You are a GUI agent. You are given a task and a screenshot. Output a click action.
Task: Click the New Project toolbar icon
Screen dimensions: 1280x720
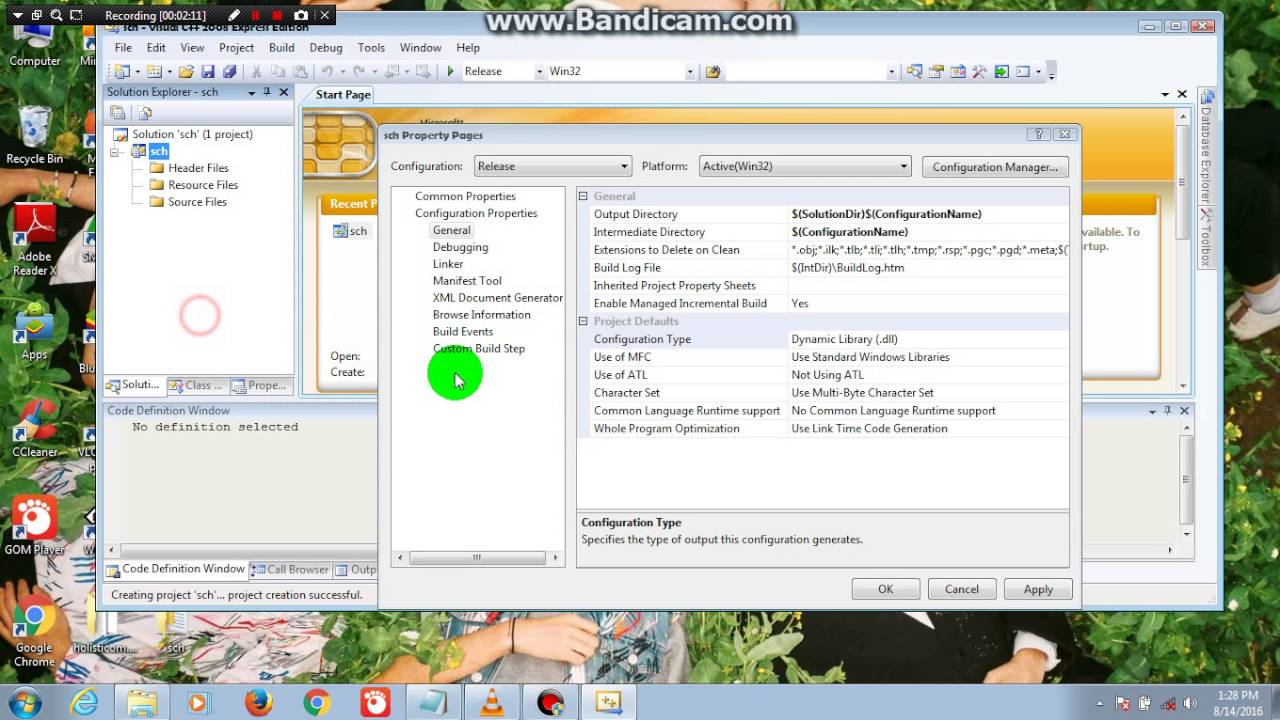(121, 71)
